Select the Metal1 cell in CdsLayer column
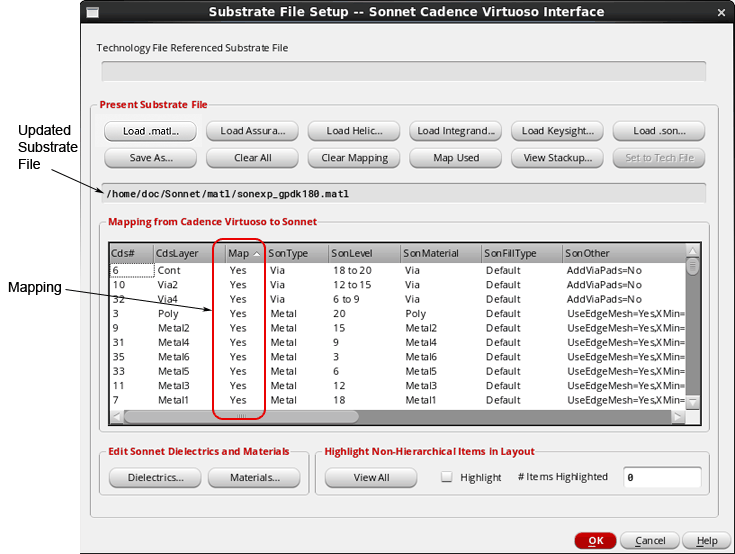Viewport: 735px width, 554px height. pyautogui.click(x=173, y=400)
